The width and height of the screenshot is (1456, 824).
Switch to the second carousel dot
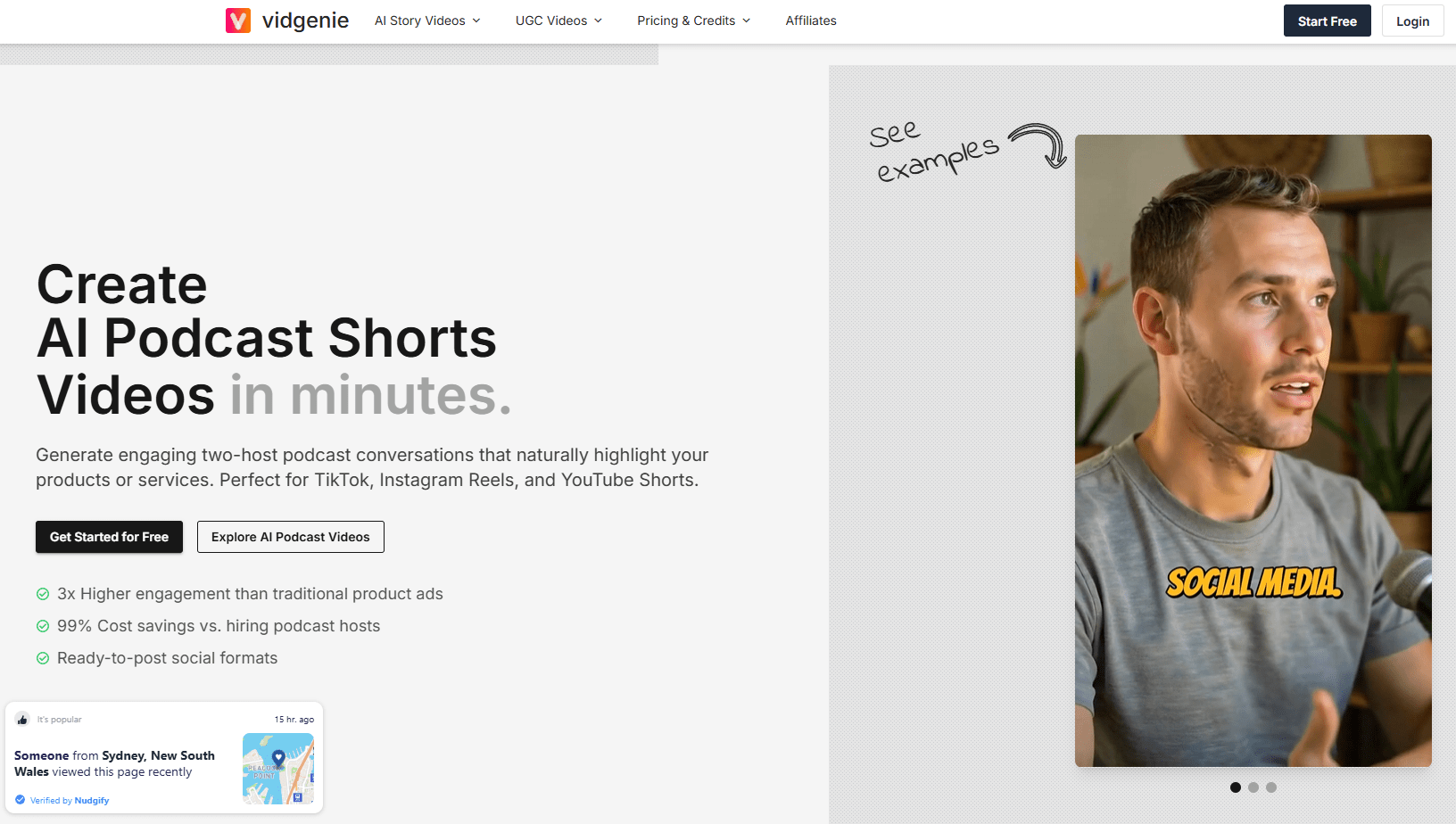point(1253,787)
